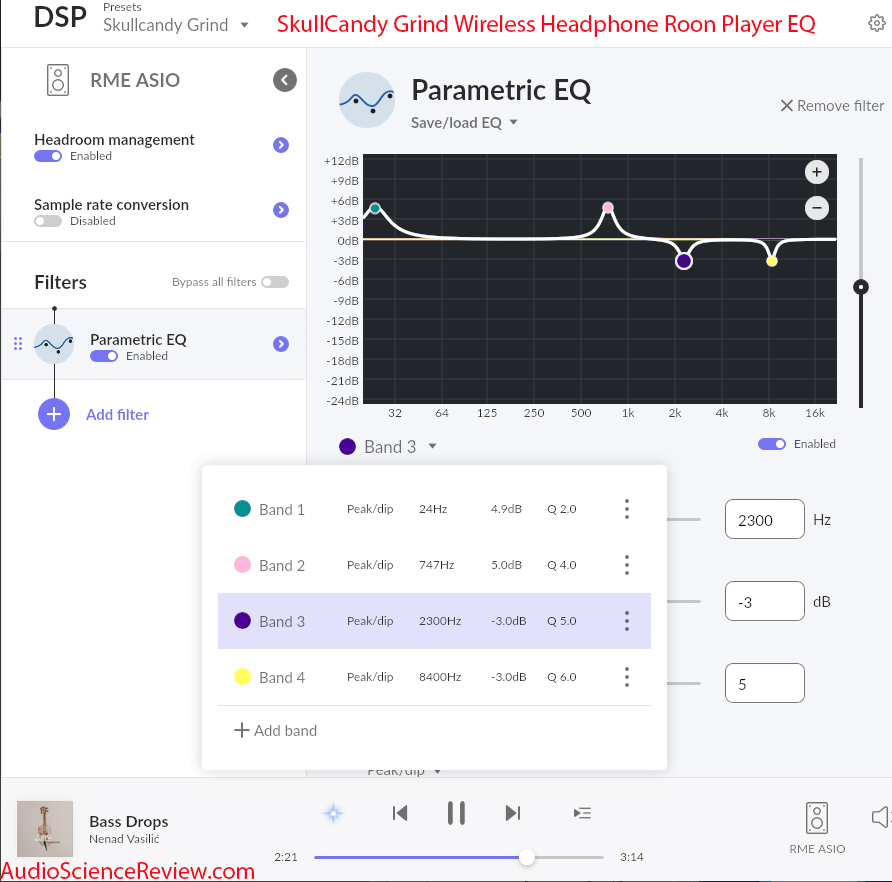
Task: Click the Nenad Vasilić artist name
Action: (x=124, y=839)
